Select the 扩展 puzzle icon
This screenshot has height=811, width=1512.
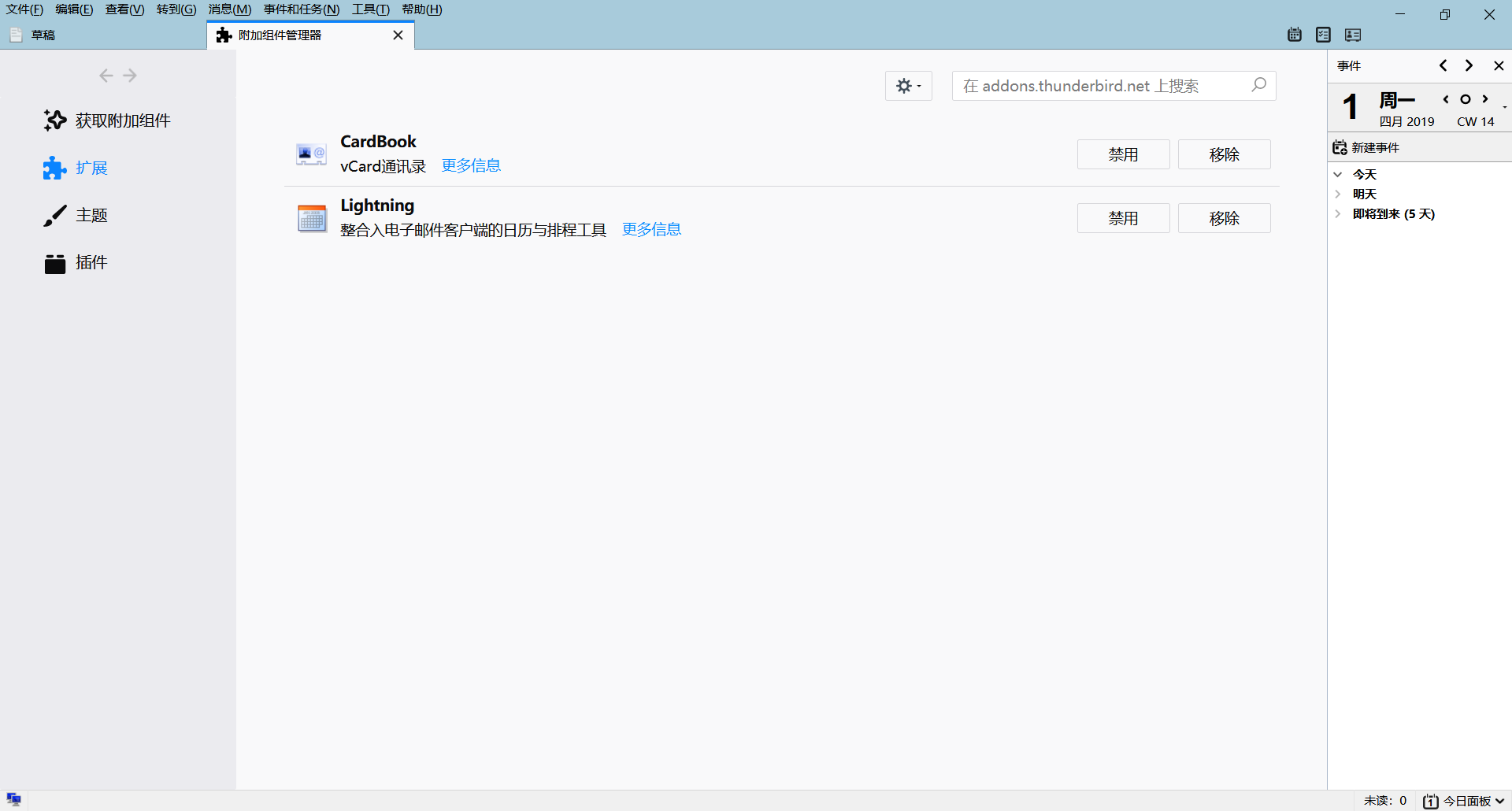pyautogui.click(x=54, y=168)
